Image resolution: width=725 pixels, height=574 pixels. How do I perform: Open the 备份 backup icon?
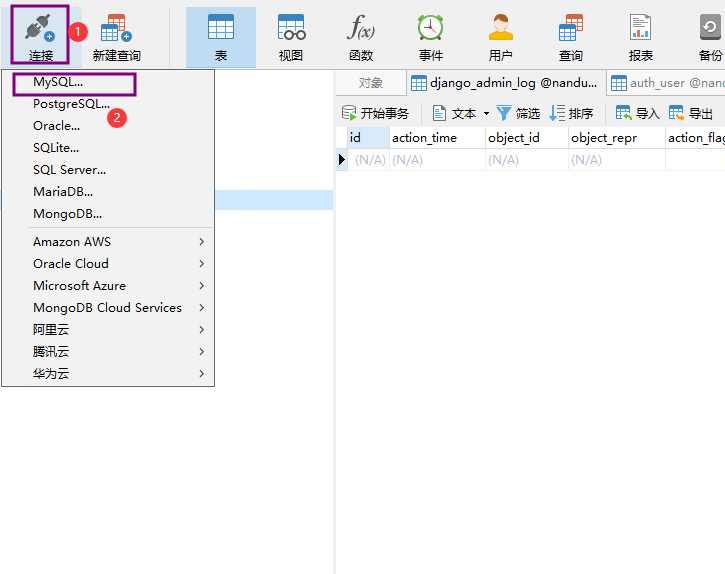click(710, 37)
